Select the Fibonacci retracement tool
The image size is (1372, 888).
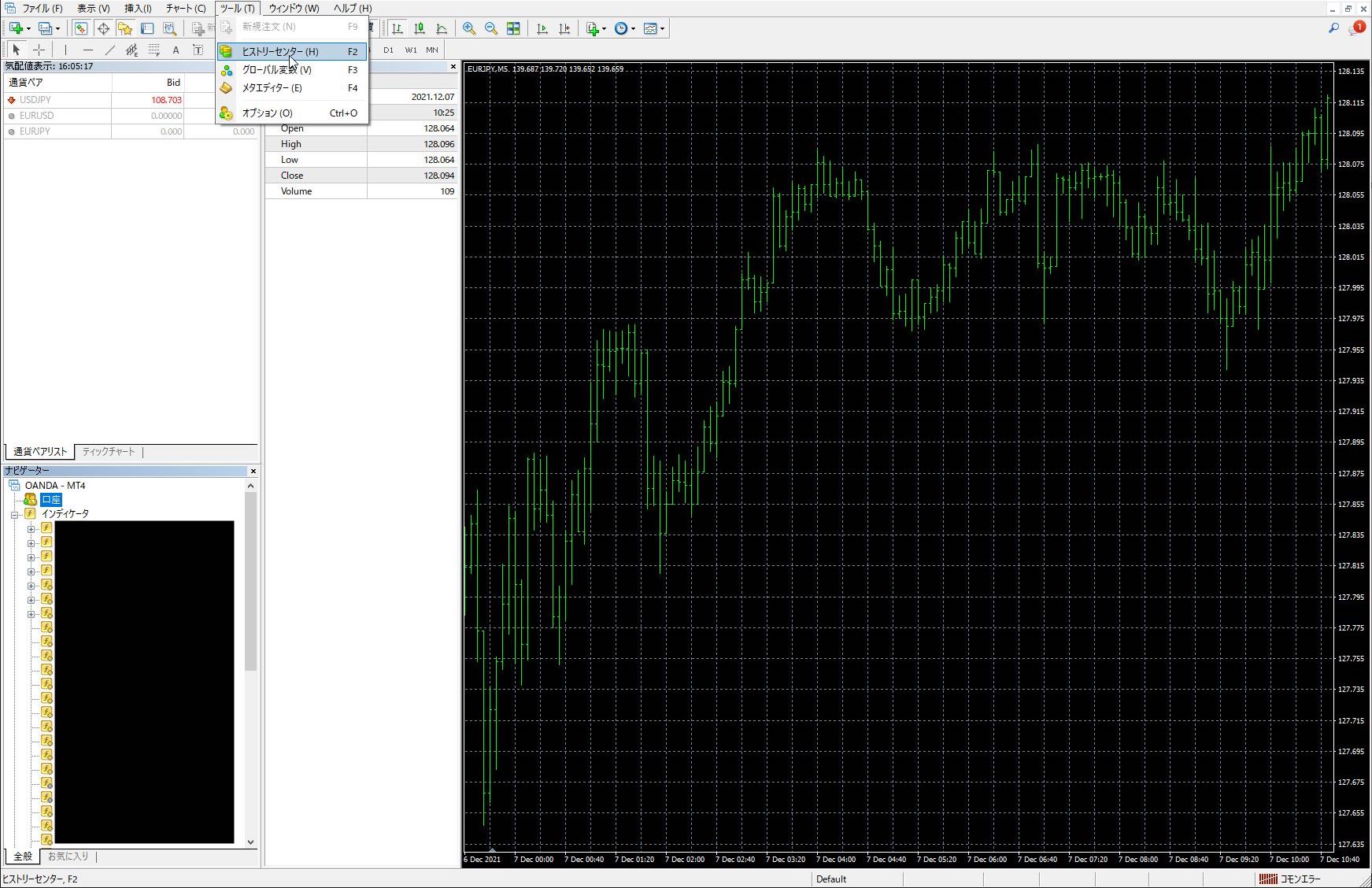point(153,50)
